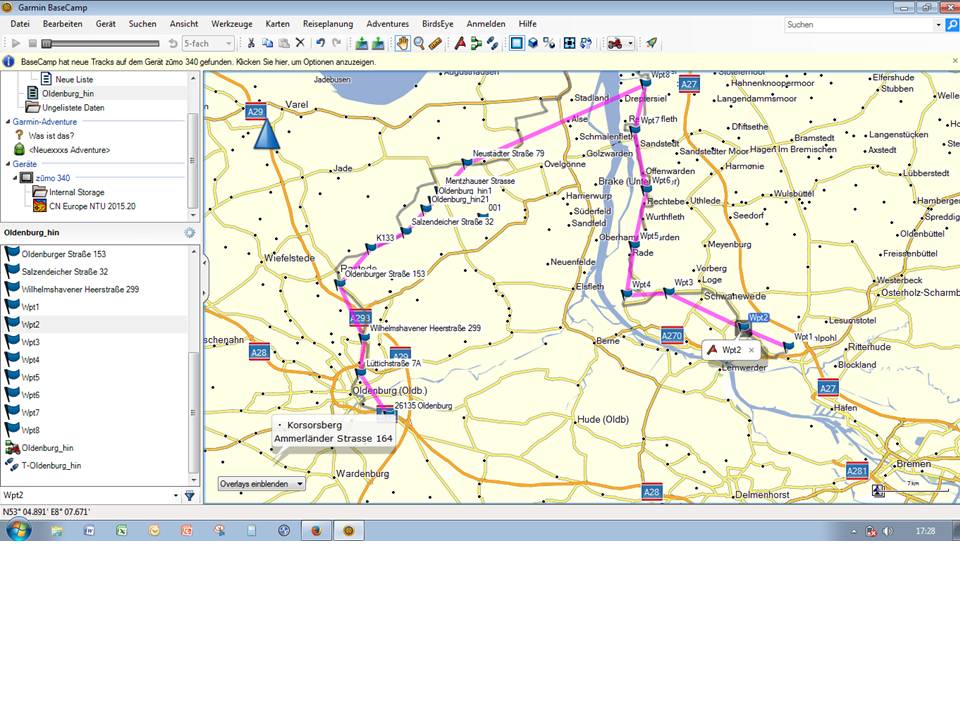Click the filter funnel icon
The height and width of the screenshot is (720, 960).
[x=189, y=495]
